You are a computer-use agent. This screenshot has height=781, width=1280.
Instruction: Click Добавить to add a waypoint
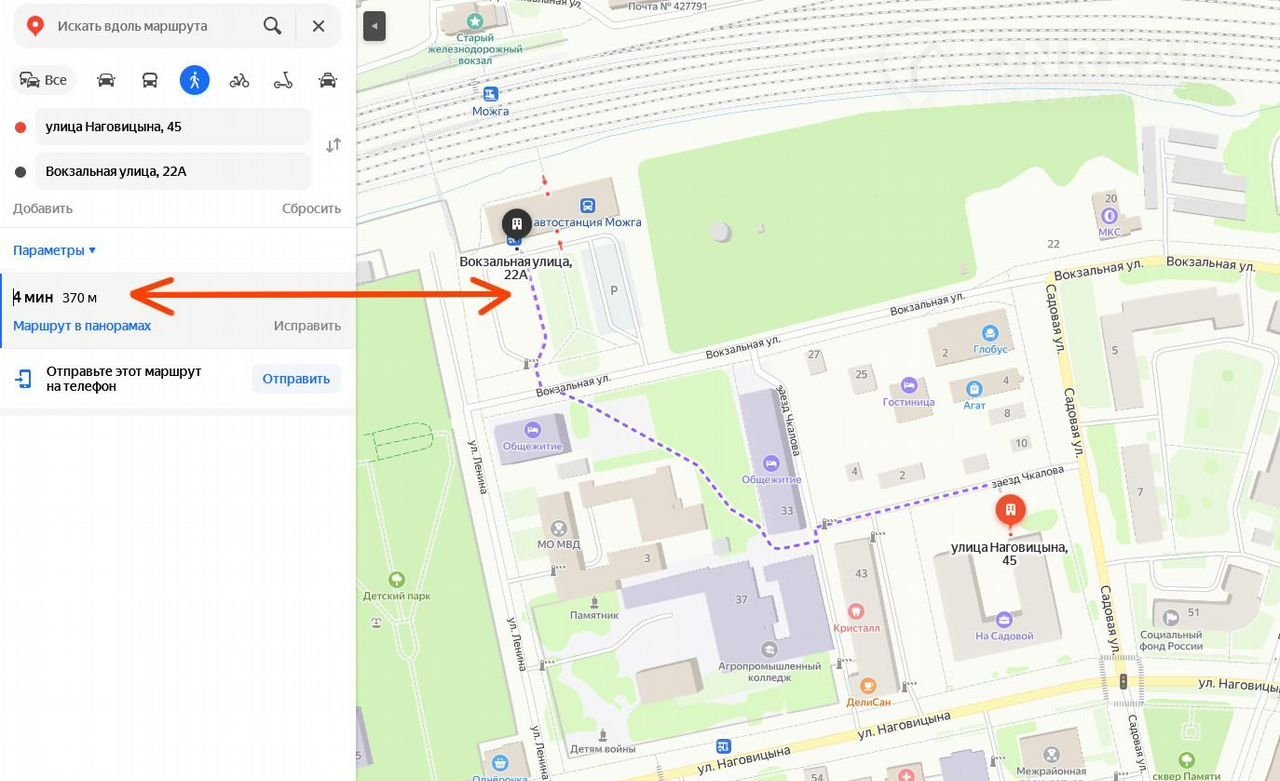(x=43, y=209)
